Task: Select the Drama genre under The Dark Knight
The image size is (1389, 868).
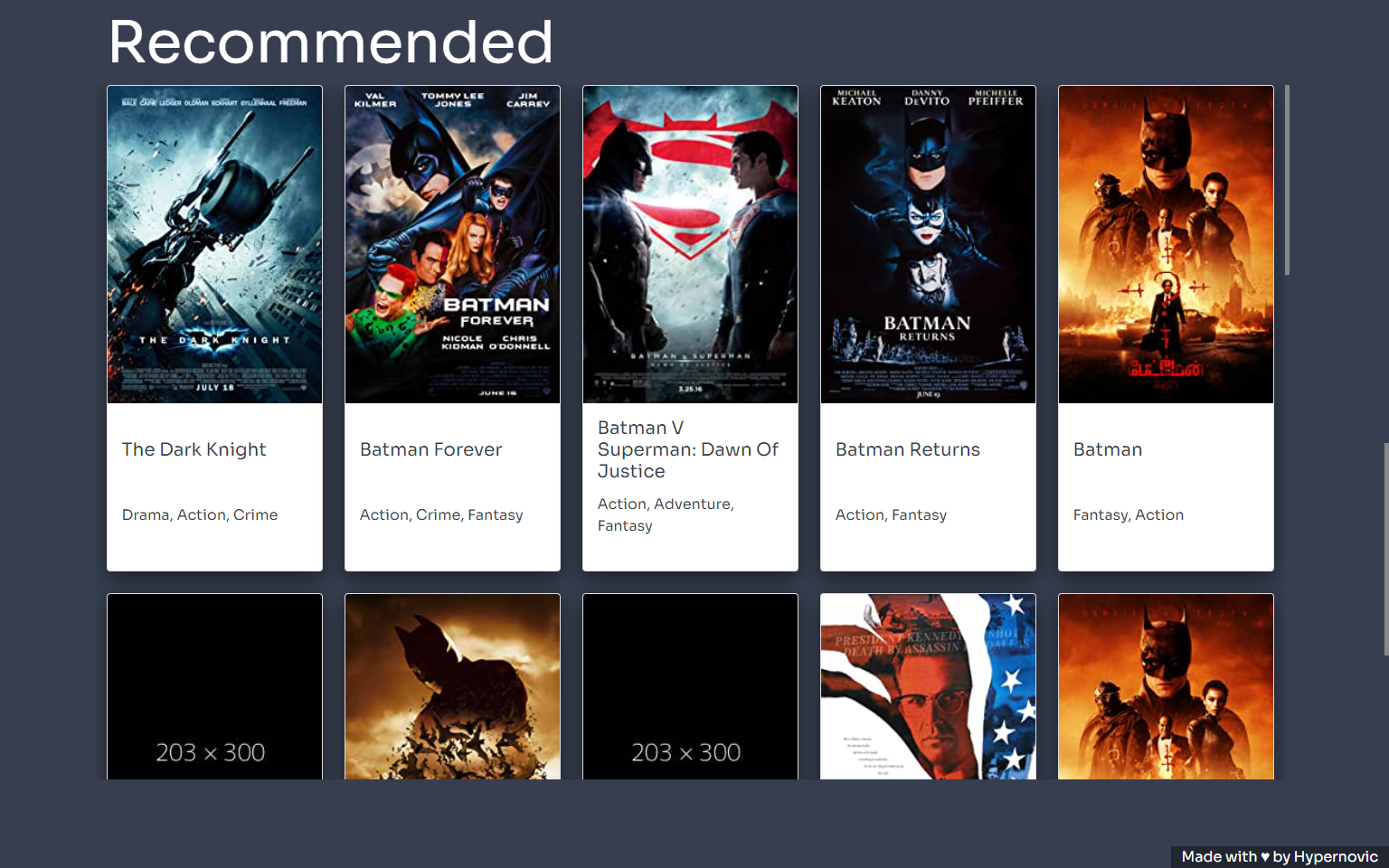Action: coord(145,514)
